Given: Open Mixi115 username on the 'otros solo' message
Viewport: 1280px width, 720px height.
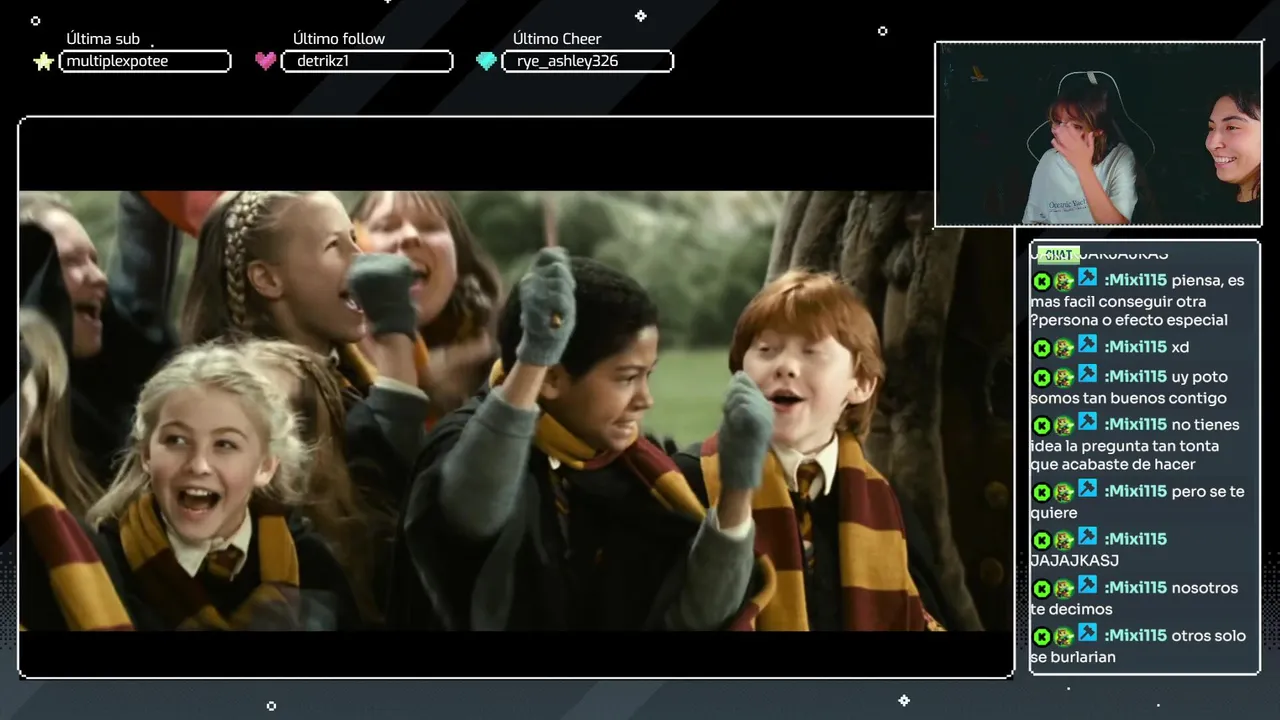Looking at the screenshot, I should 1135,636.
